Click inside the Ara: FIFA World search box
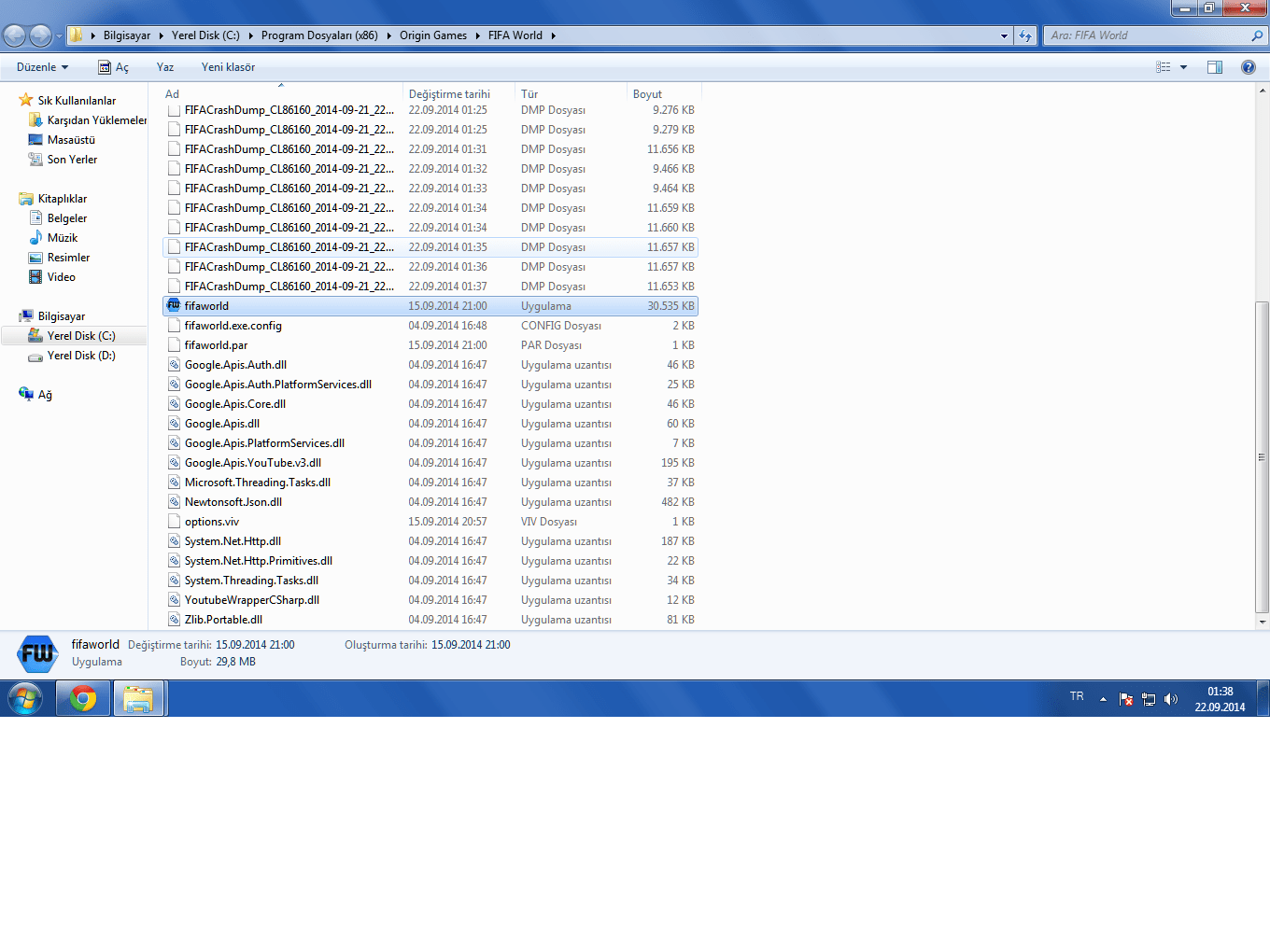 pyautogui.click(x=1149, y=35)
